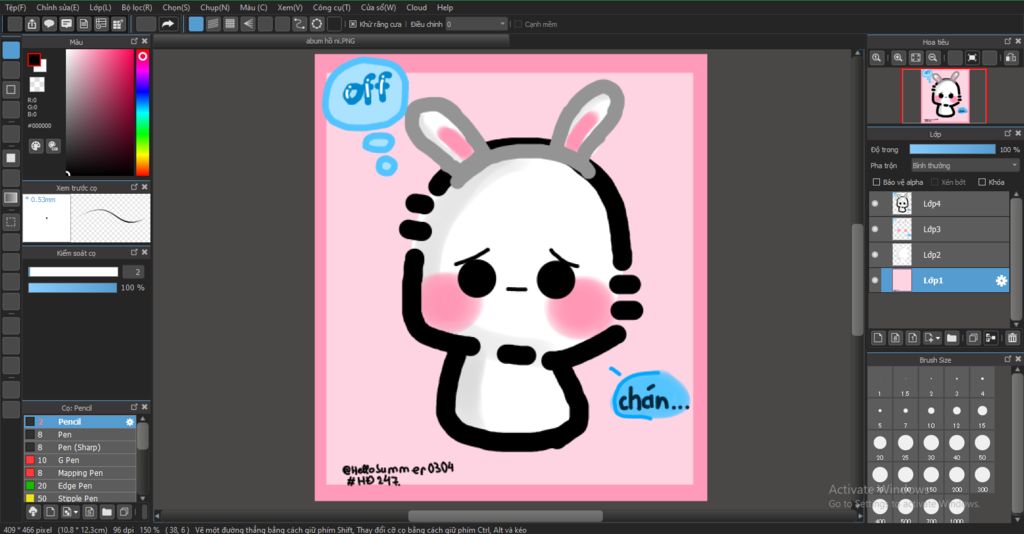This screenshot has height=534, width=1024.
Task: Click the layer folder icon
Action: [x=952, y=338]
